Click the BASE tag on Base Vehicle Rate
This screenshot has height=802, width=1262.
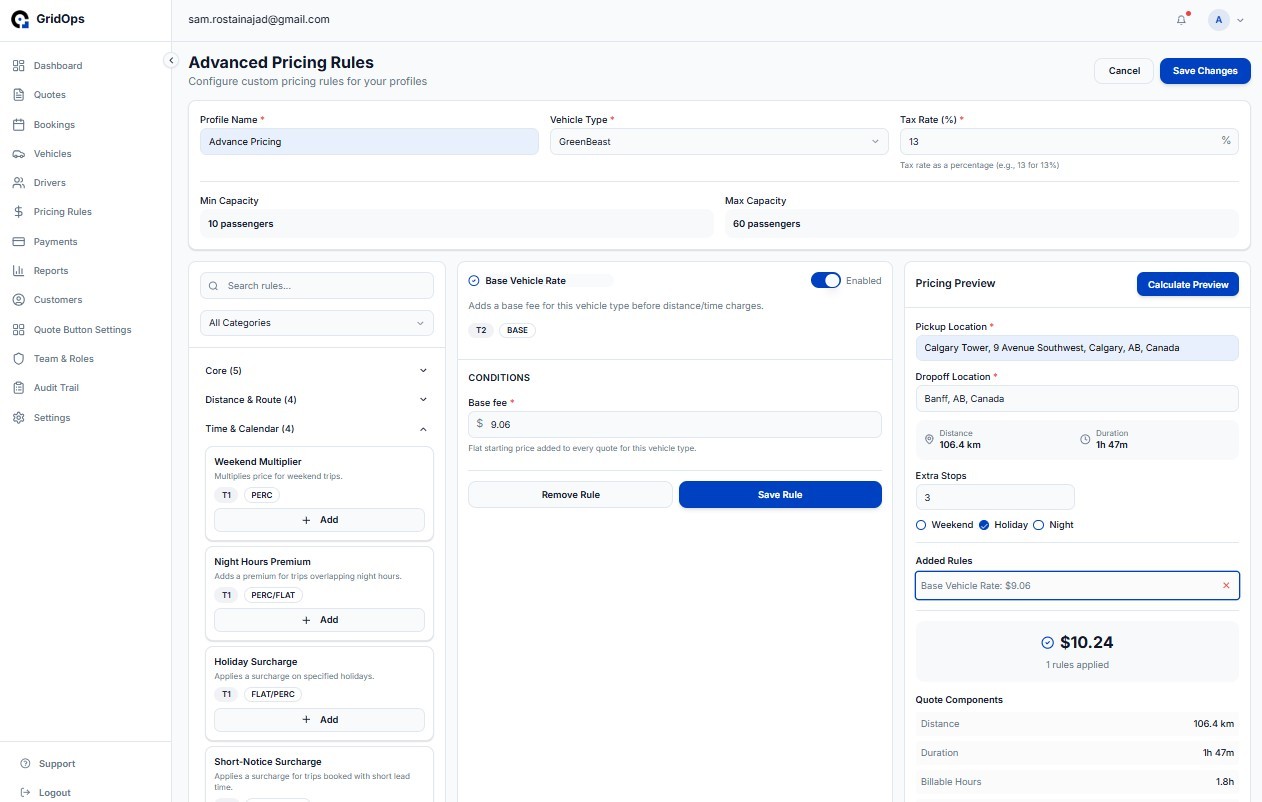point(517,330)
